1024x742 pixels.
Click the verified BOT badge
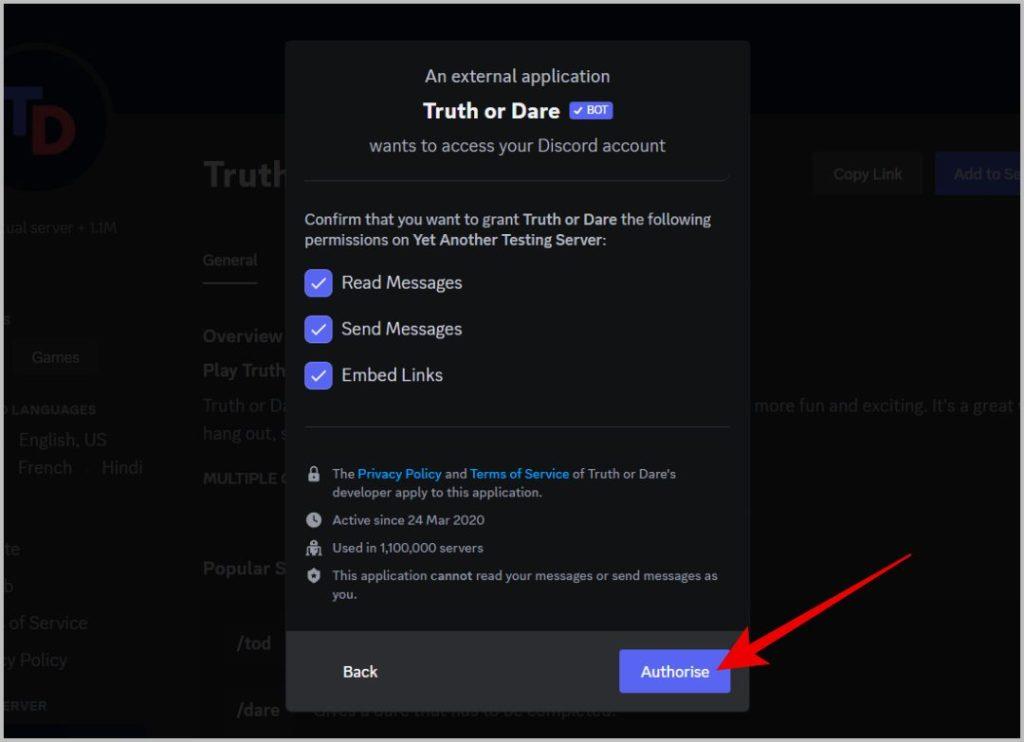tap(590, 110)
